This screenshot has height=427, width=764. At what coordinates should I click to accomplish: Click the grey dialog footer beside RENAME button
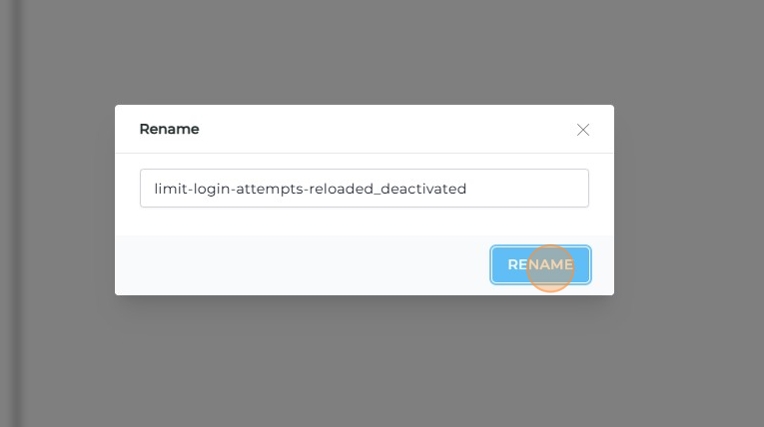[x=302, y=265]
